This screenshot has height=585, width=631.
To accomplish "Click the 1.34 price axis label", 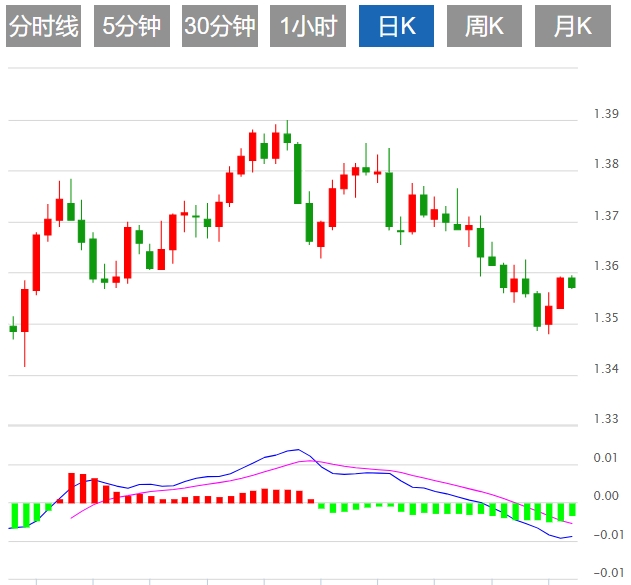I will pyautogui.click(x=606, y=369).
